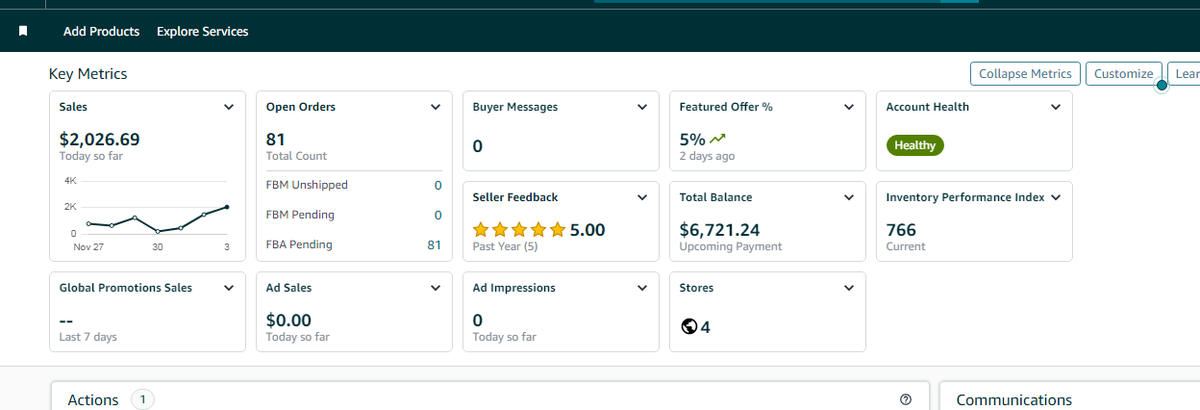Click the green trend arrow beside 5%
1200x410 pixels.
(718, 138)
